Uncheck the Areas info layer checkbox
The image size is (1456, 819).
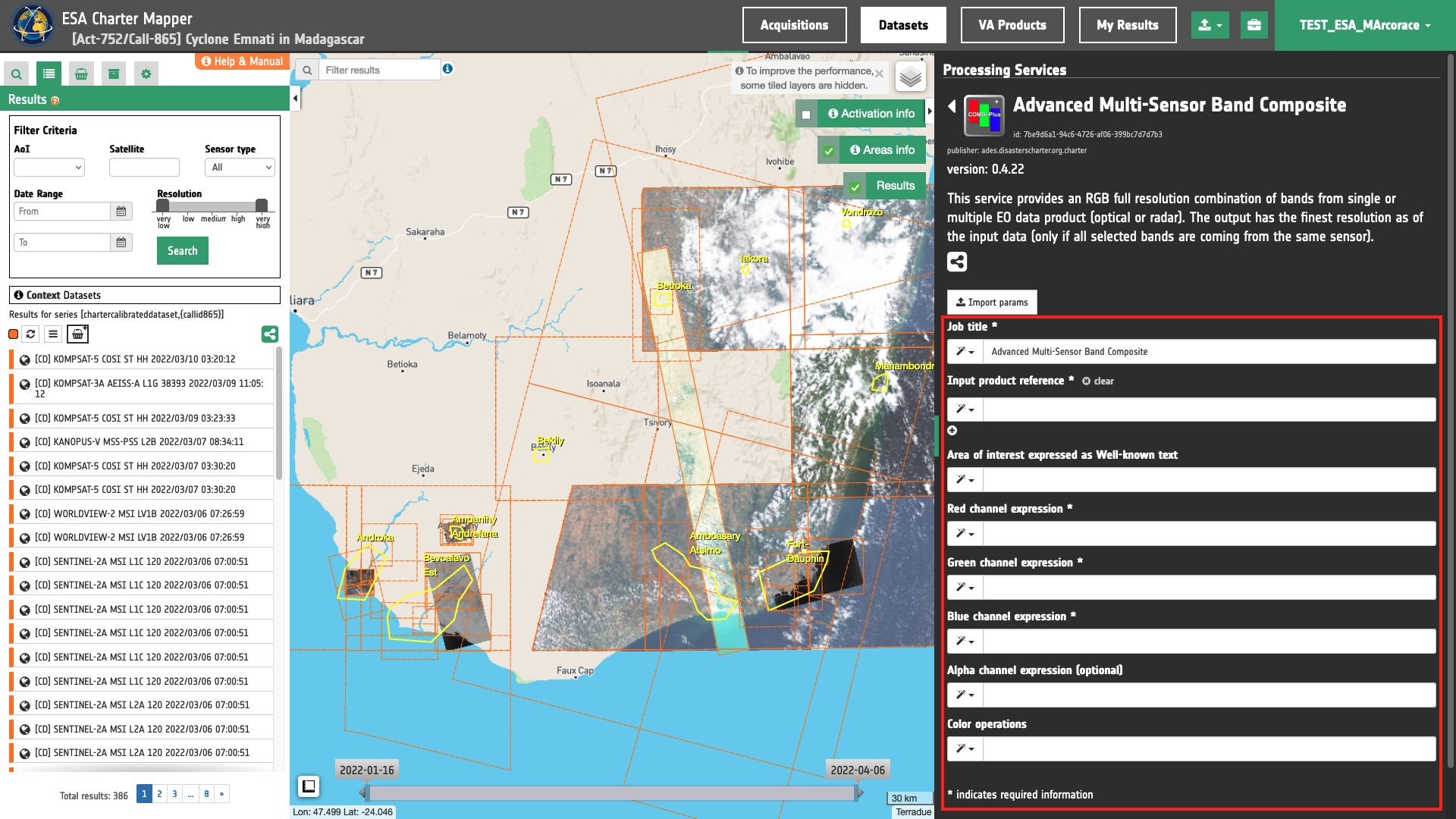[829, 151]
